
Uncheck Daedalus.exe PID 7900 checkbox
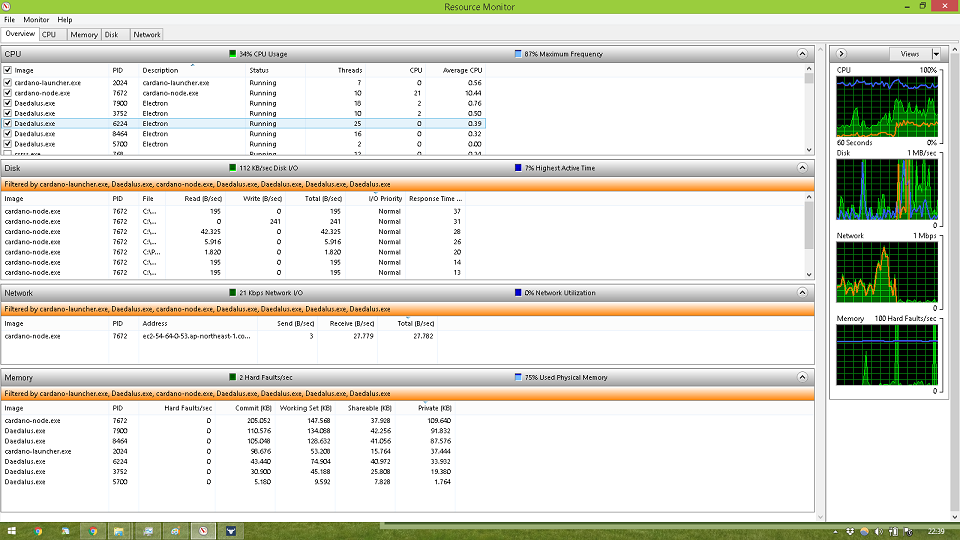point(8,103)
